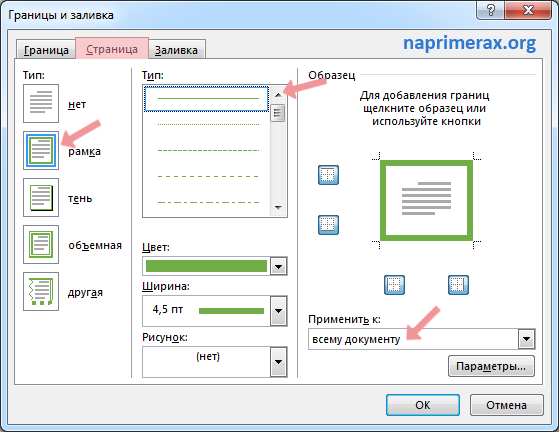Viewport: 559px width, 432px height.
Task: Switch to the Граница tab
Action: [46, 50]
